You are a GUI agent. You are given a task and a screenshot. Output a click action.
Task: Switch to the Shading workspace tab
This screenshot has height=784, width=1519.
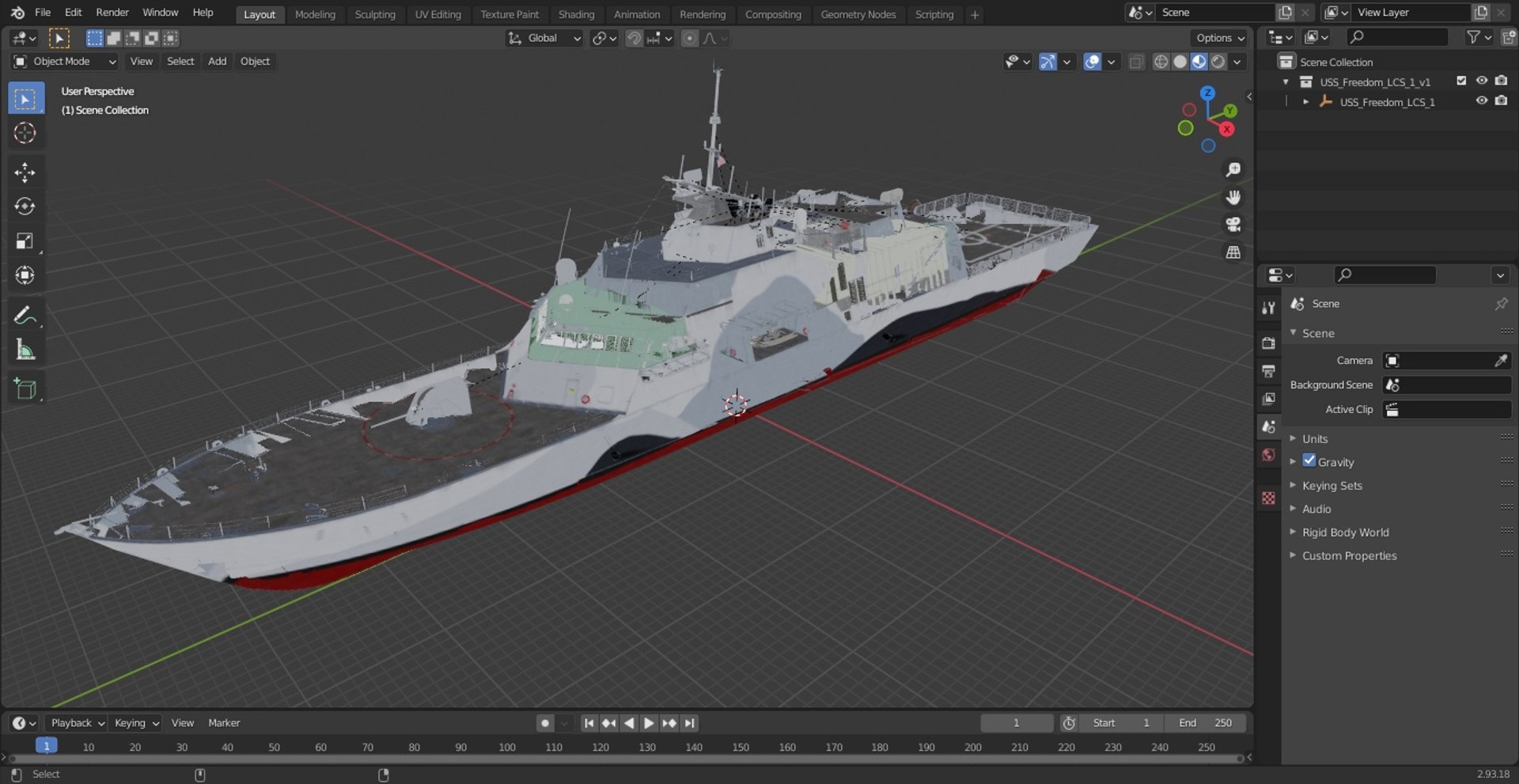(576, 14)
